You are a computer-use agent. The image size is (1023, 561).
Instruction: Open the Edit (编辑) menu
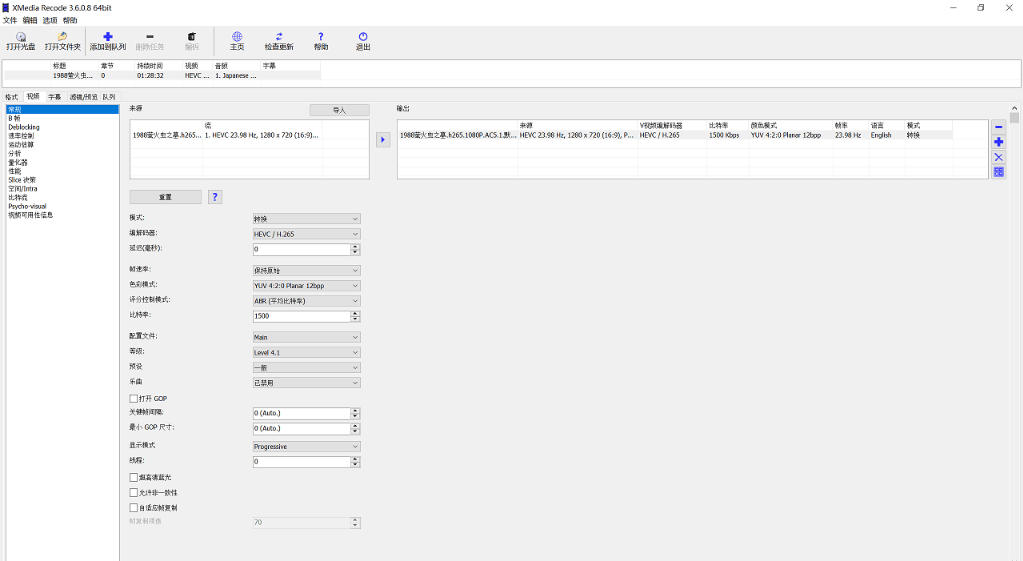[30, 20]
